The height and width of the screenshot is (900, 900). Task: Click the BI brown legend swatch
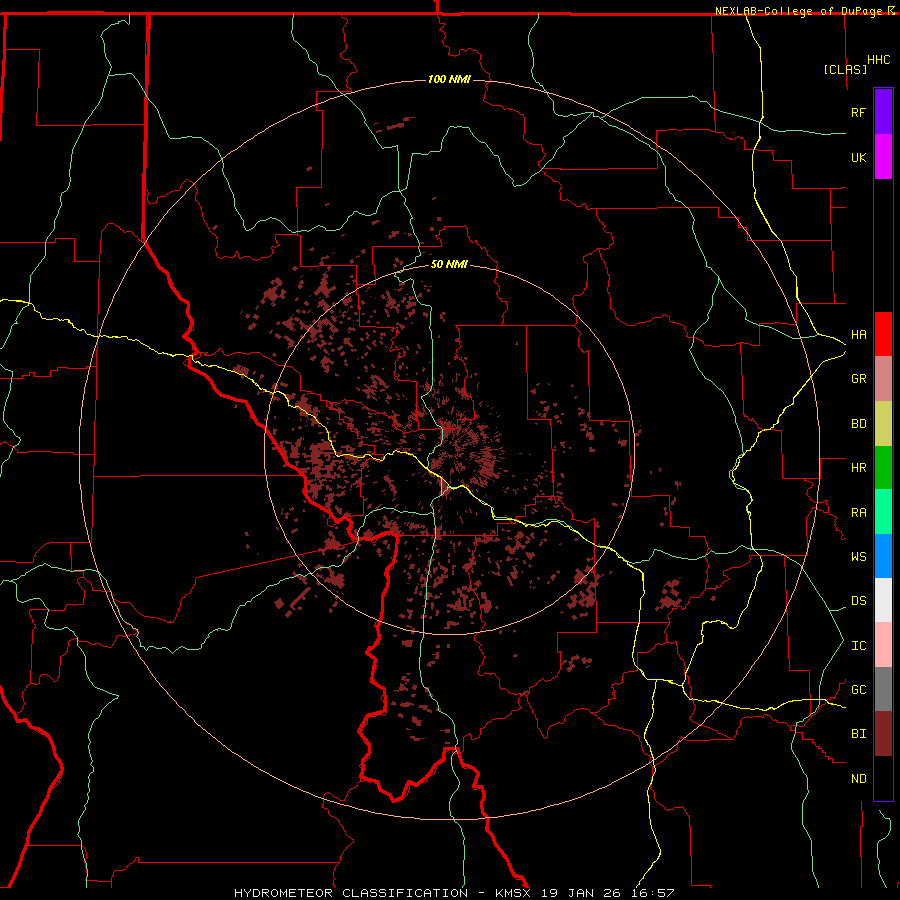[x=883, y=734]
